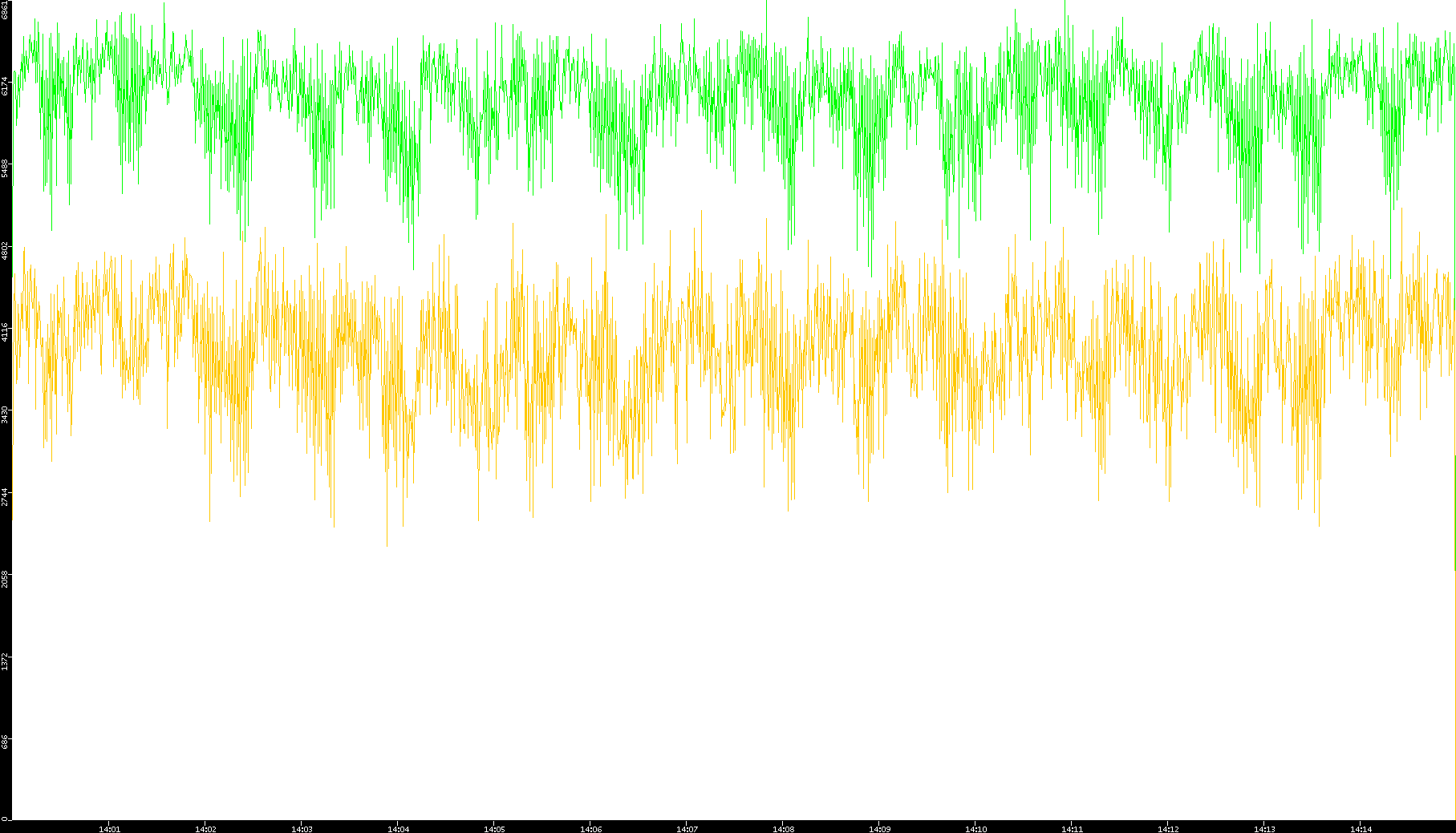
Task: Click the 0 origin label on the vertical axis
Action: pyautogui.click(x=6, y=818)
